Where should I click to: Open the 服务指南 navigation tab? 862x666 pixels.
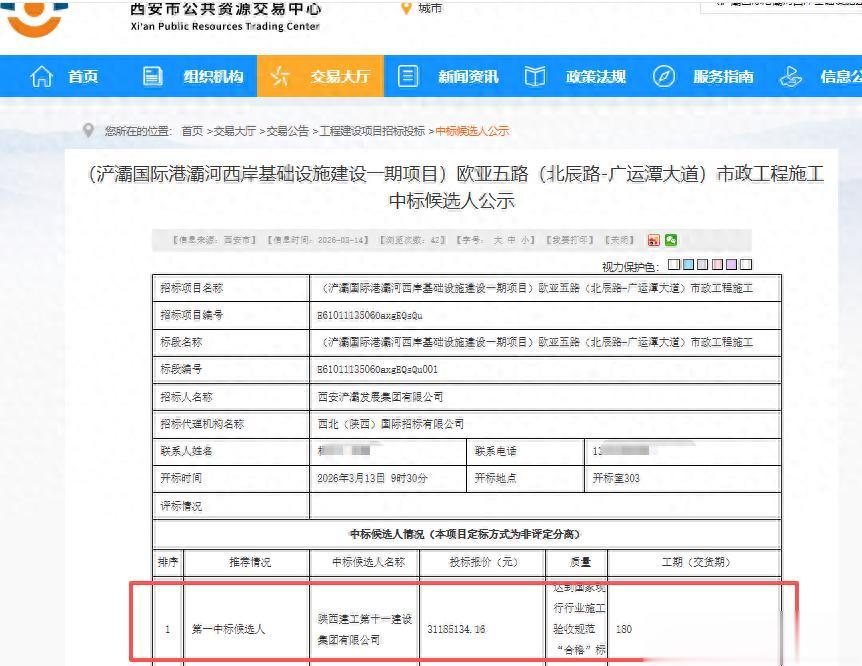[723, 76]
